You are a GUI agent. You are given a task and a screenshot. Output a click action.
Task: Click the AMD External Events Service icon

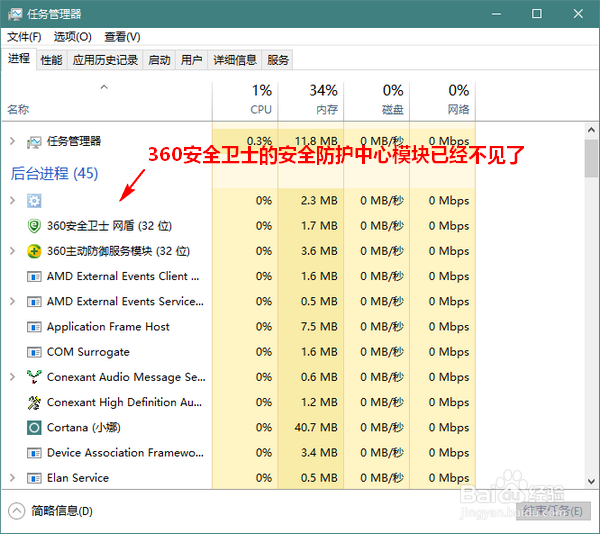(x=34, y=301)
